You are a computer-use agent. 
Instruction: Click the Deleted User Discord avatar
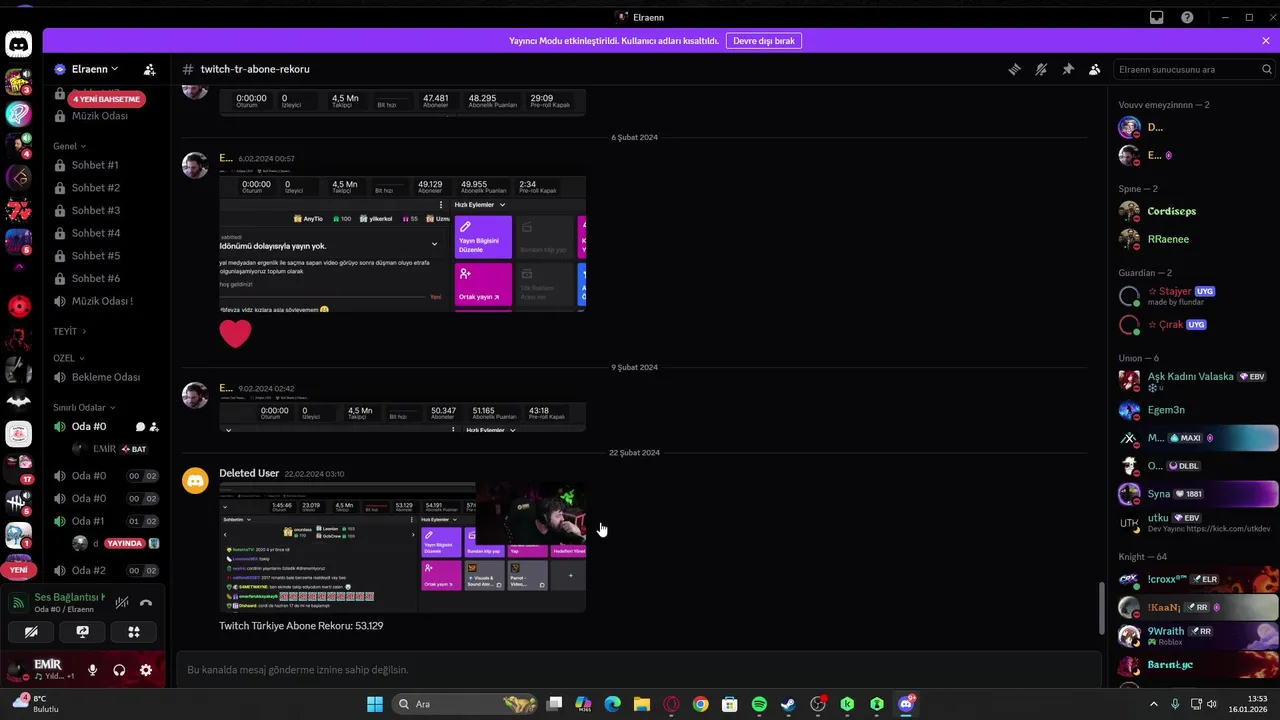195,481
